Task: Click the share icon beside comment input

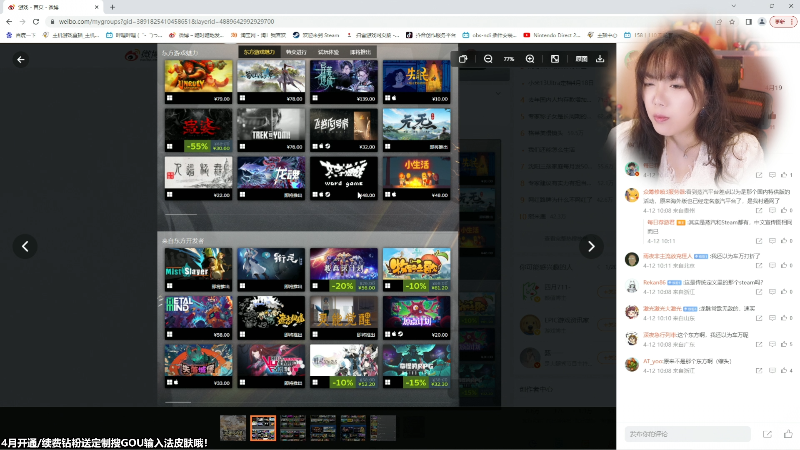Action: (x=767, y=434)
